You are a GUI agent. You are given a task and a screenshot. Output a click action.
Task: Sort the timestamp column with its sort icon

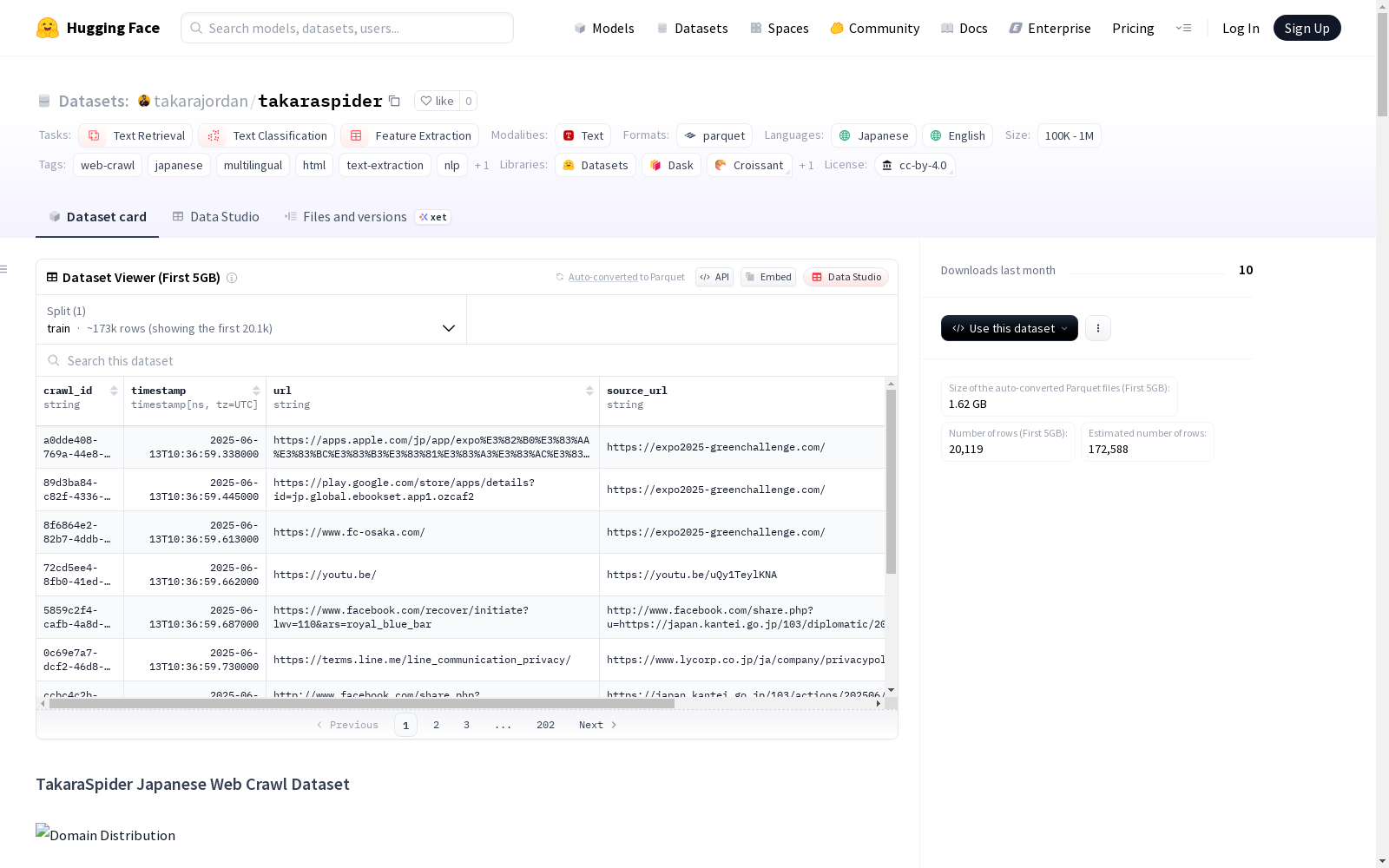[x=256, y=391]
